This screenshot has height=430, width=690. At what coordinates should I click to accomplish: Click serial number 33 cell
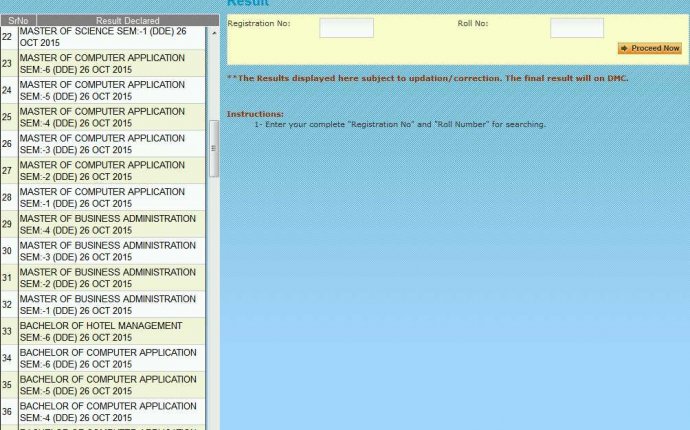(x=9, y=331)
